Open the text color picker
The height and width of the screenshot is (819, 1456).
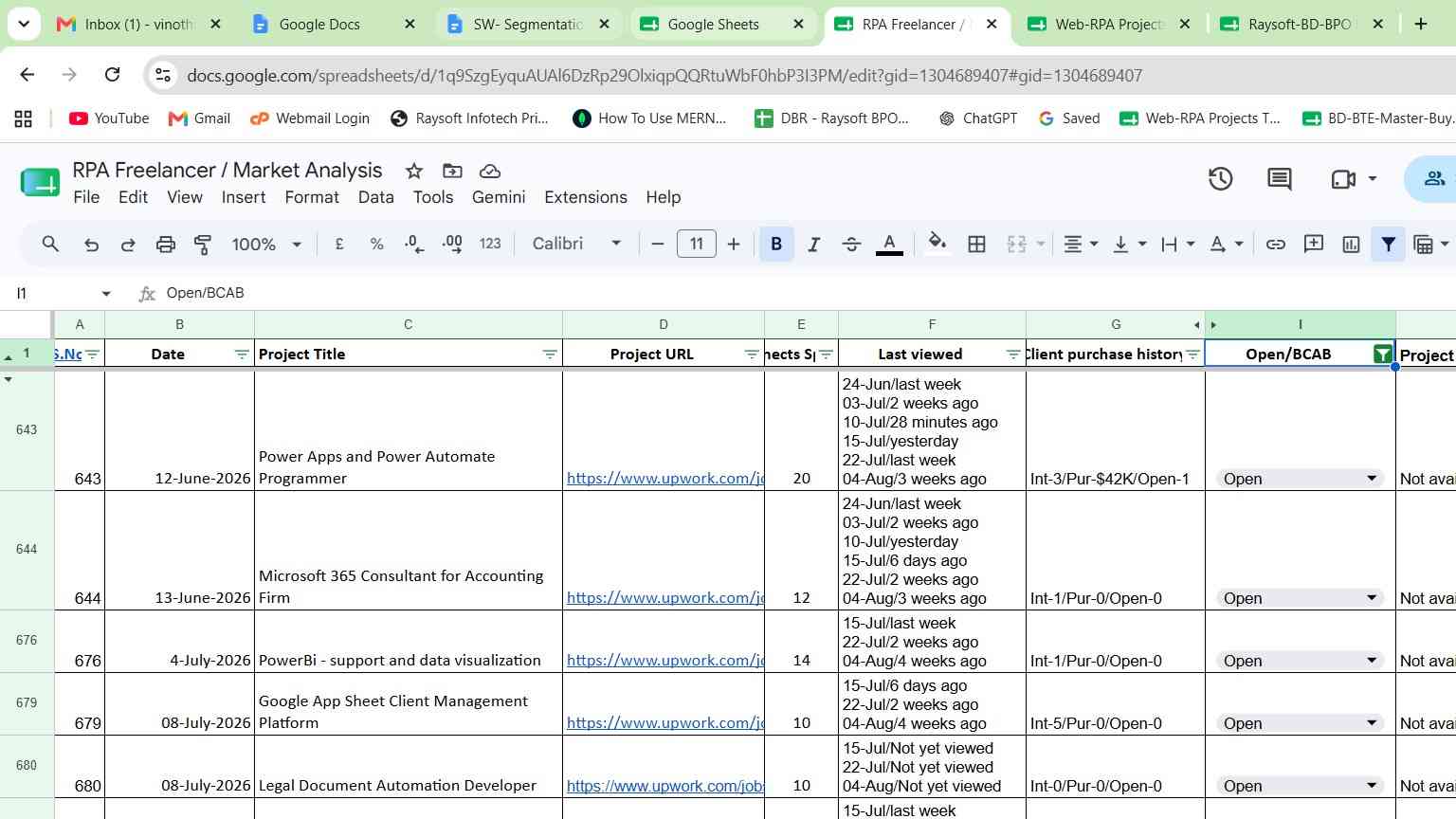pyautogui.click(x=888, y=245)
